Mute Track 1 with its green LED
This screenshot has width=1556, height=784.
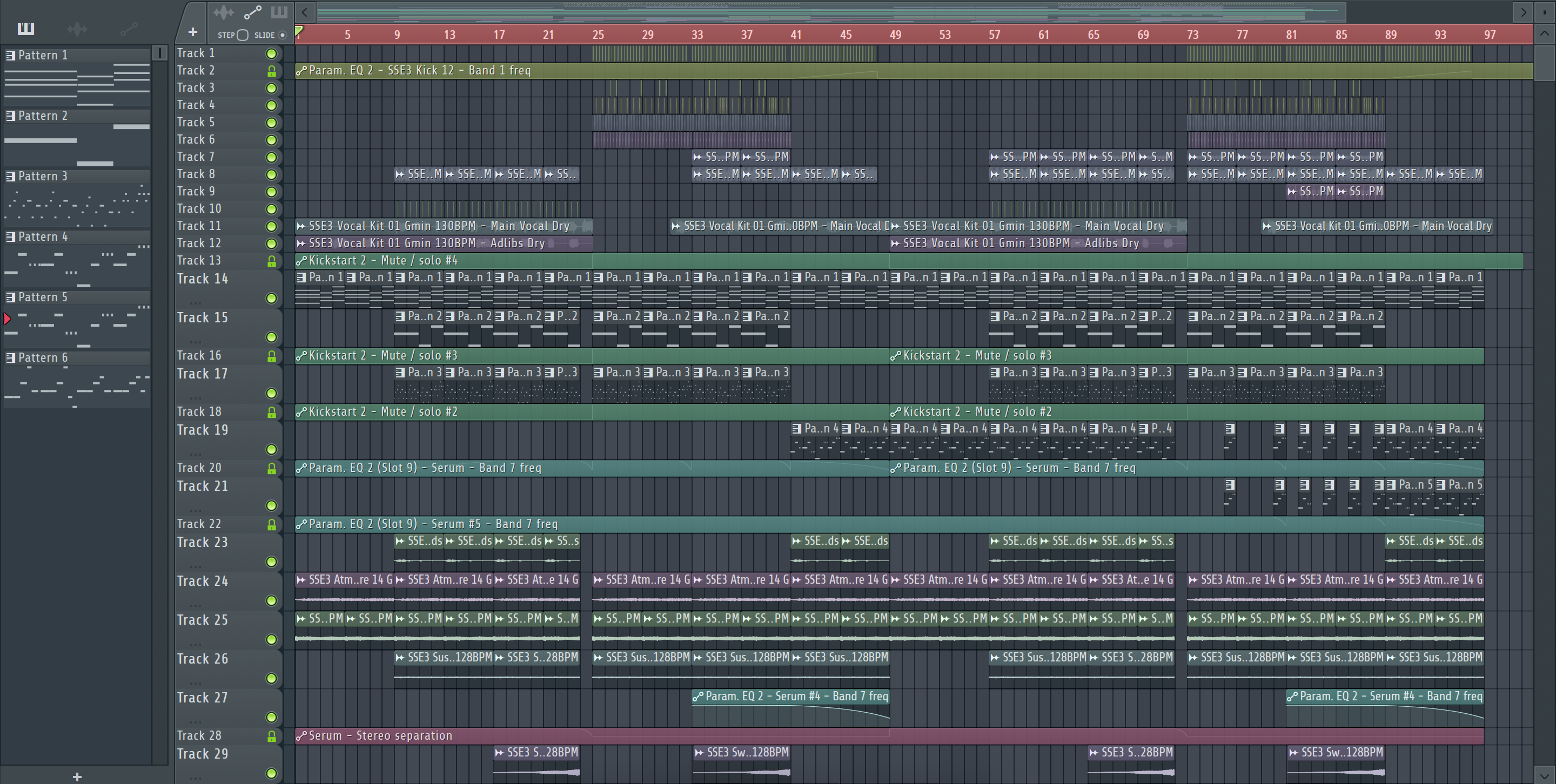click(x=271, y=53)
